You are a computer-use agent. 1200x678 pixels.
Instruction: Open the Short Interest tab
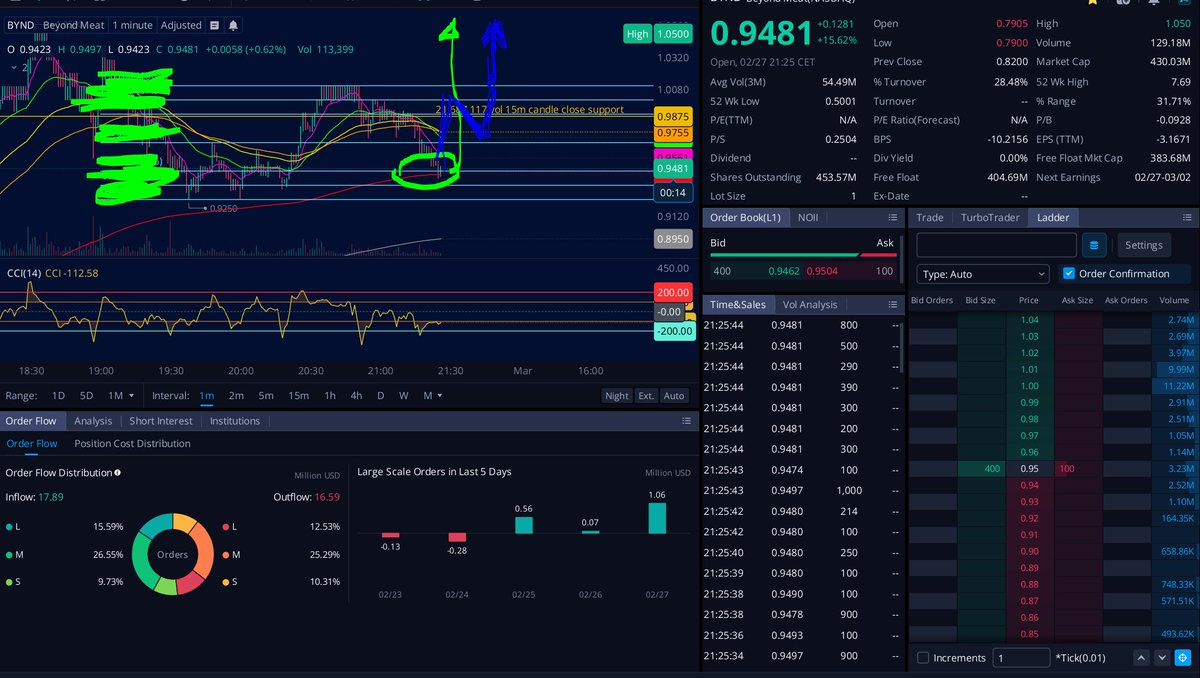point(160,421)
